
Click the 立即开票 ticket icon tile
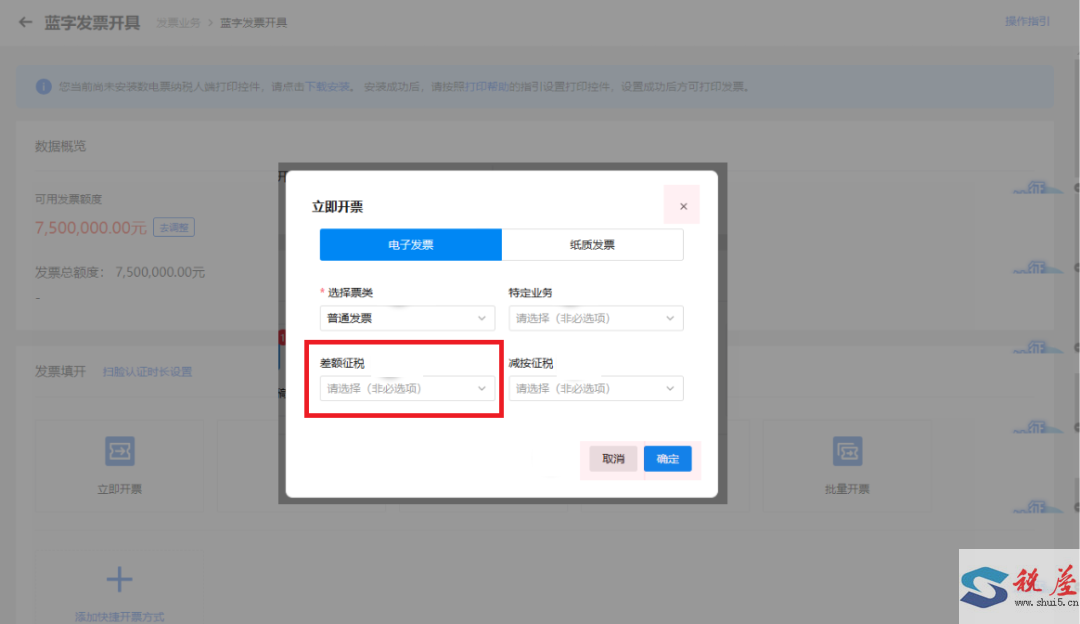coord(120,452)
